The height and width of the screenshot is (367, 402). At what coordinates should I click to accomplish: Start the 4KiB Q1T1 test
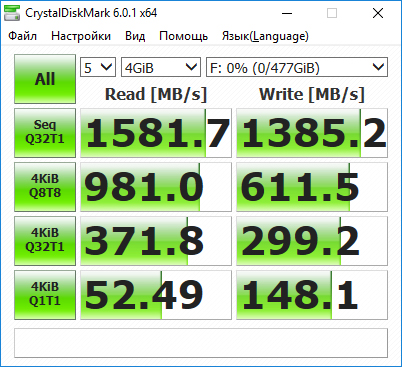point(45,295)
